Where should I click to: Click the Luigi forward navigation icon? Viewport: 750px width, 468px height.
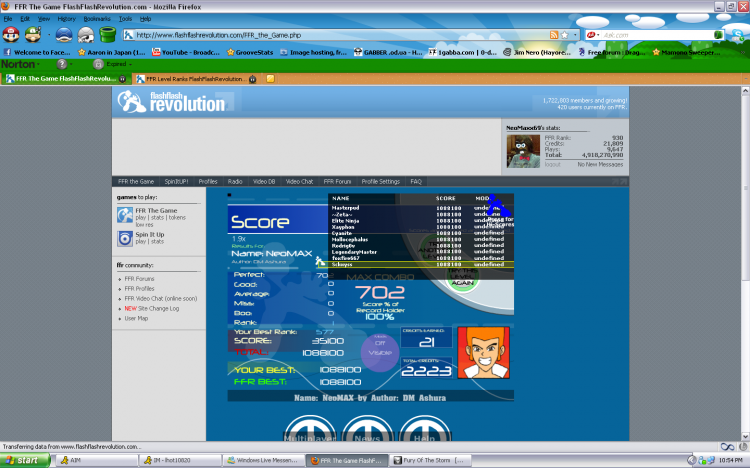tap(33, 34)
